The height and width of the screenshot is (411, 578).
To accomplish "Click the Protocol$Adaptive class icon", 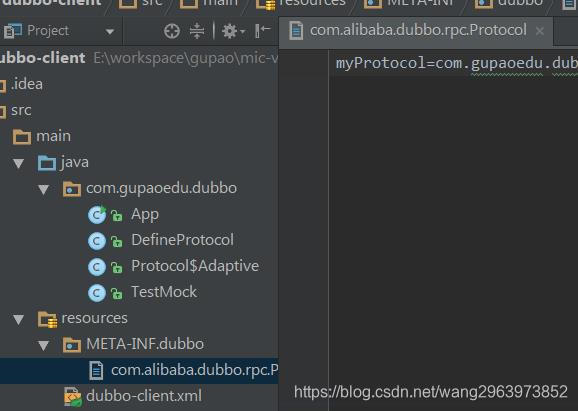I will tap(97, 267).
